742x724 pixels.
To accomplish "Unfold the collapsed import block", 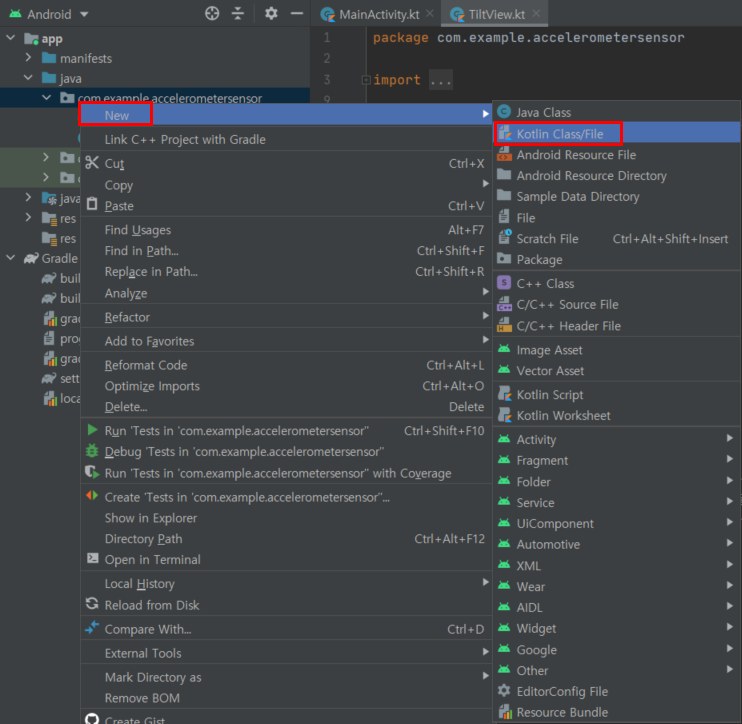I will (366, 79).
